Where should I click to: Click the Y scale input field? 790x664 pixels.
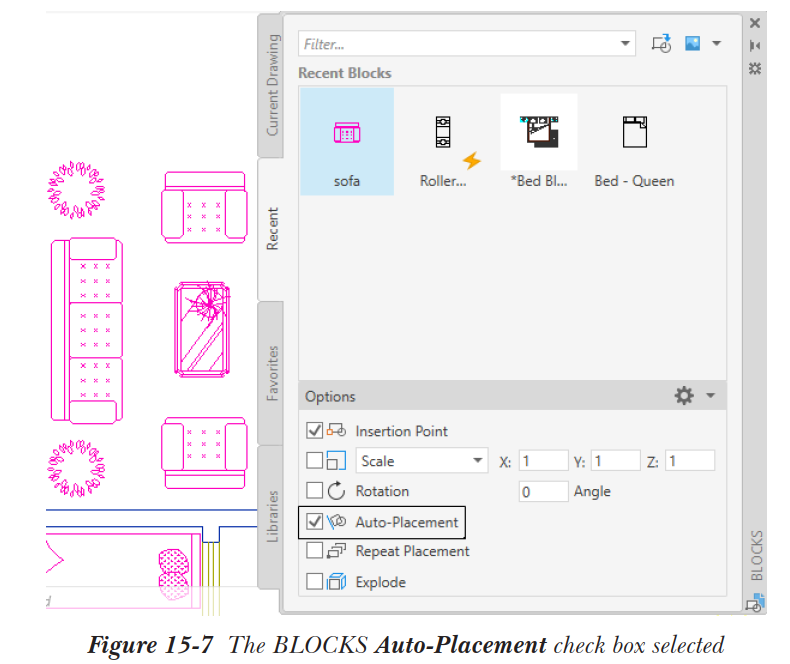click(615, 460)
